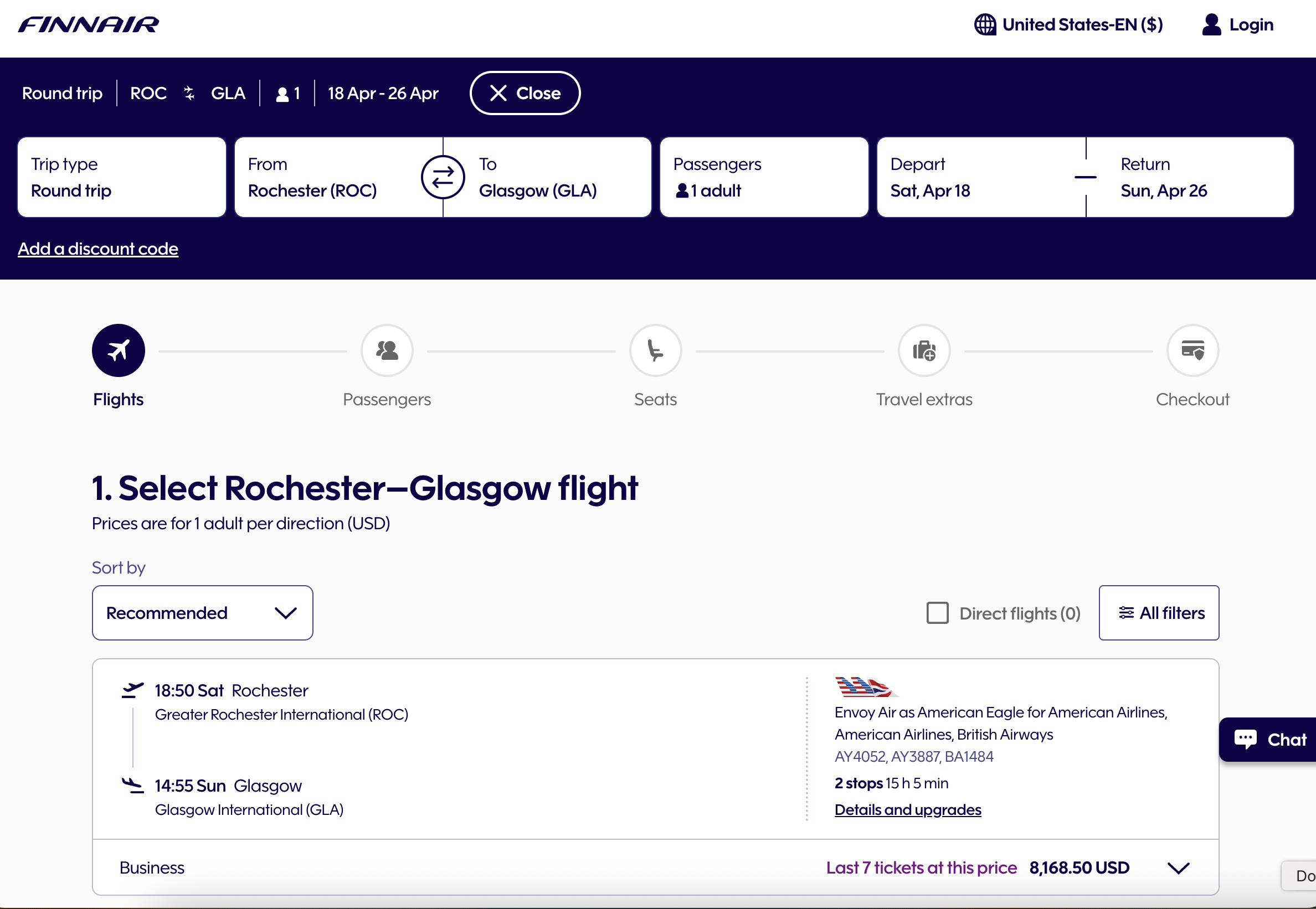Viewport: 1316px width, 909px height.
Task: Open All filters button
Action: 1159,613
